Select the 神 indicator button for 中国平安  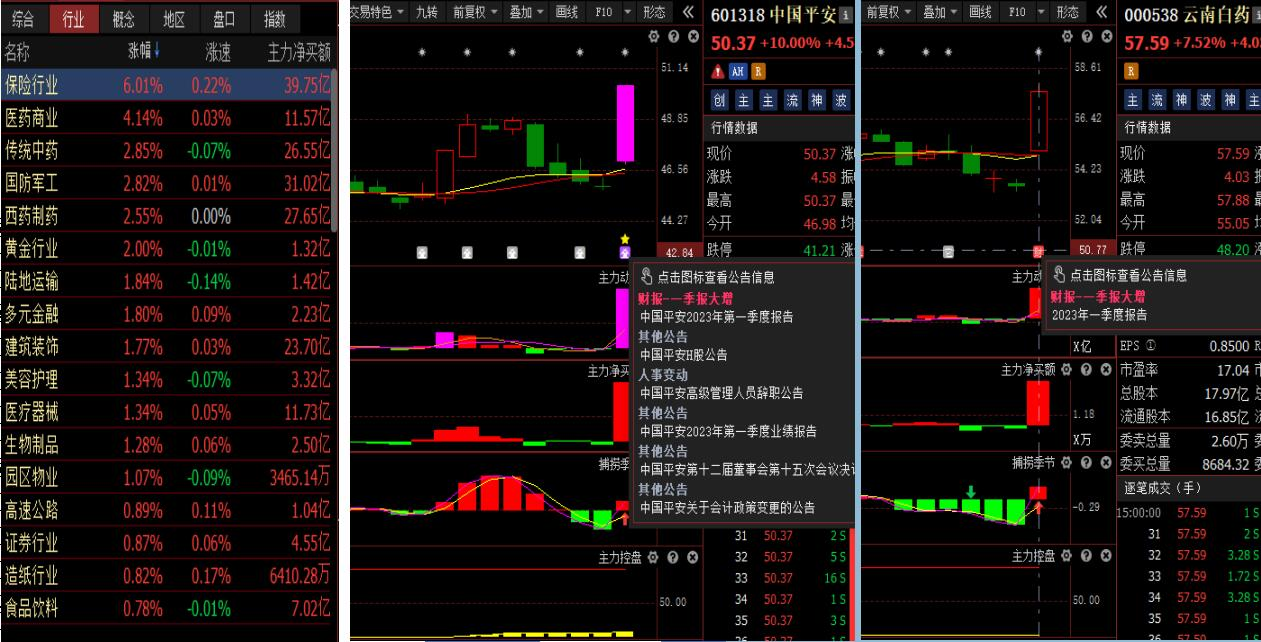pyautogui.click(x=818, y=100)
